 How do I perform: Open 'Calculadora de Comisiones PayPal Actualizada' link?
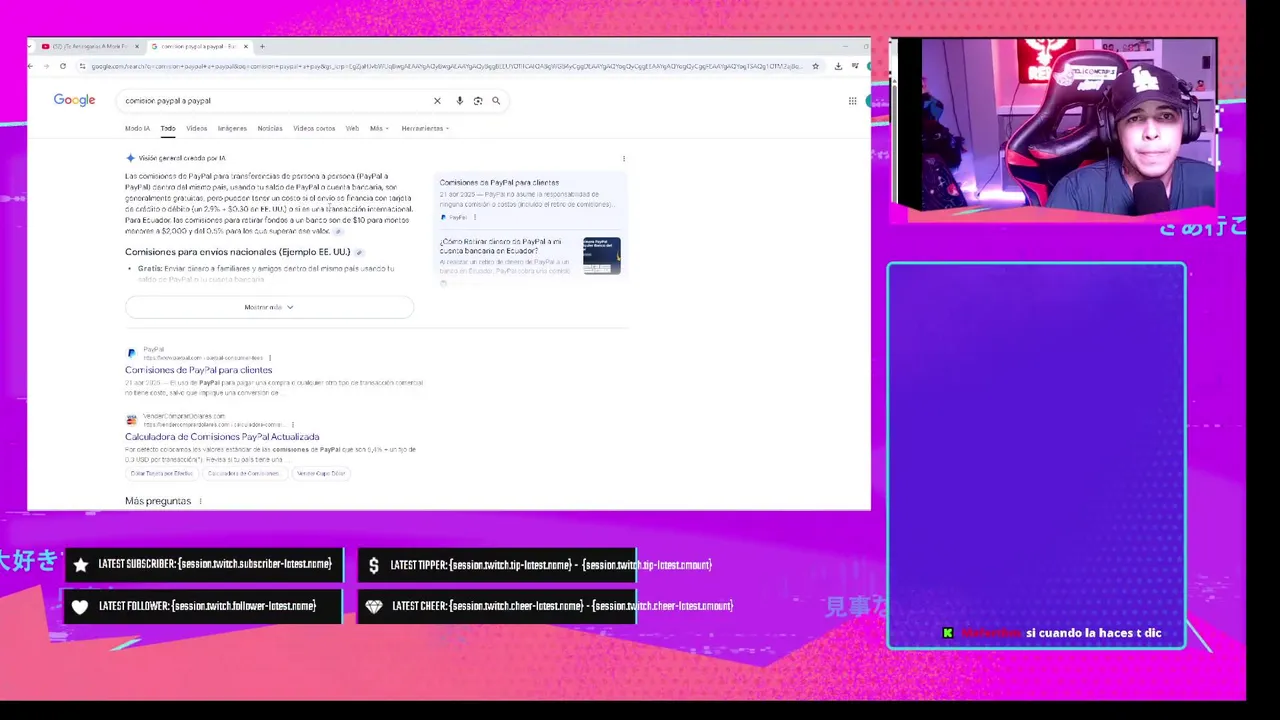222,437
